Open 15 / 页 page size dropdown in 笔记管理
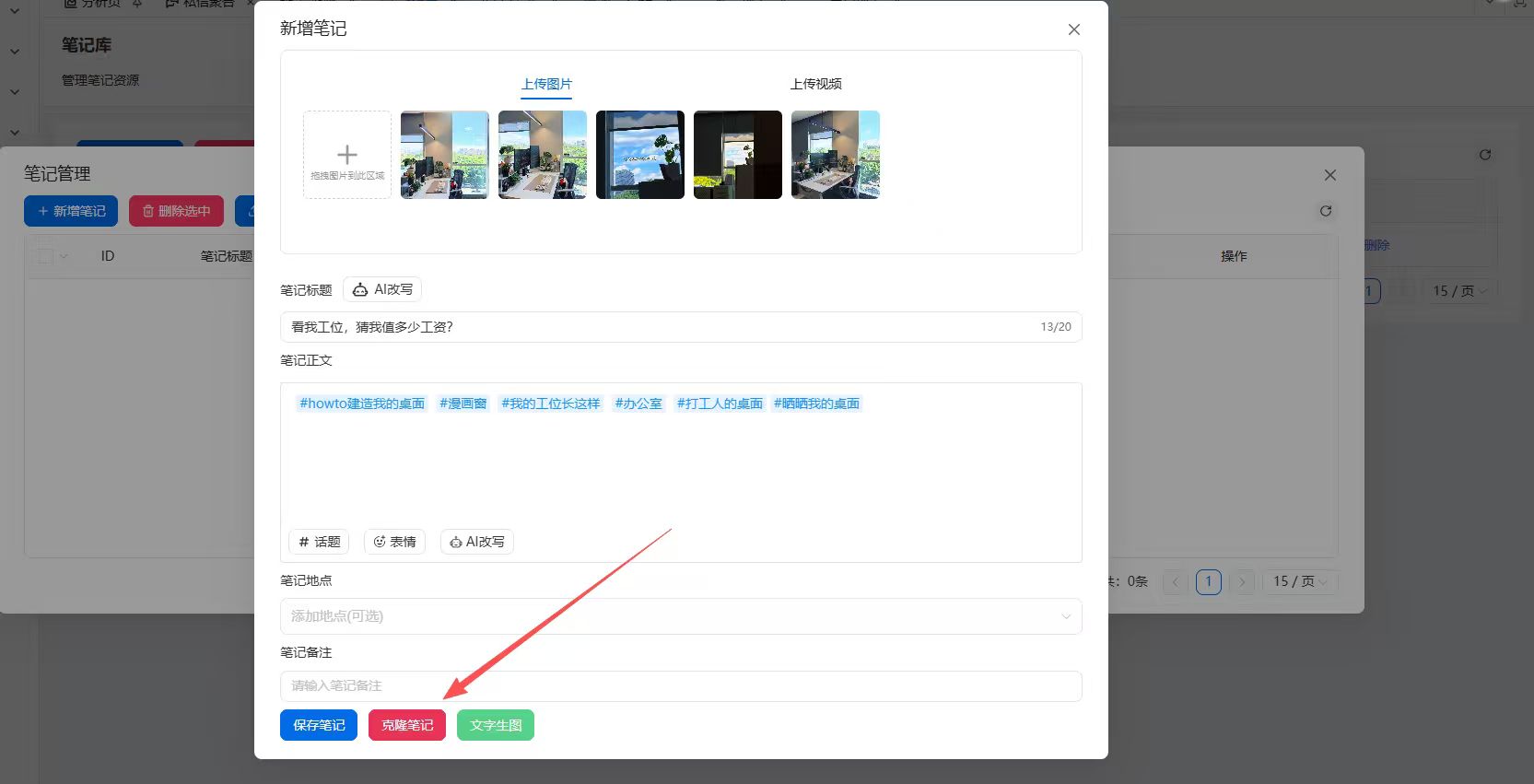The image size is (1534, 784). [x=1300, y=581]
